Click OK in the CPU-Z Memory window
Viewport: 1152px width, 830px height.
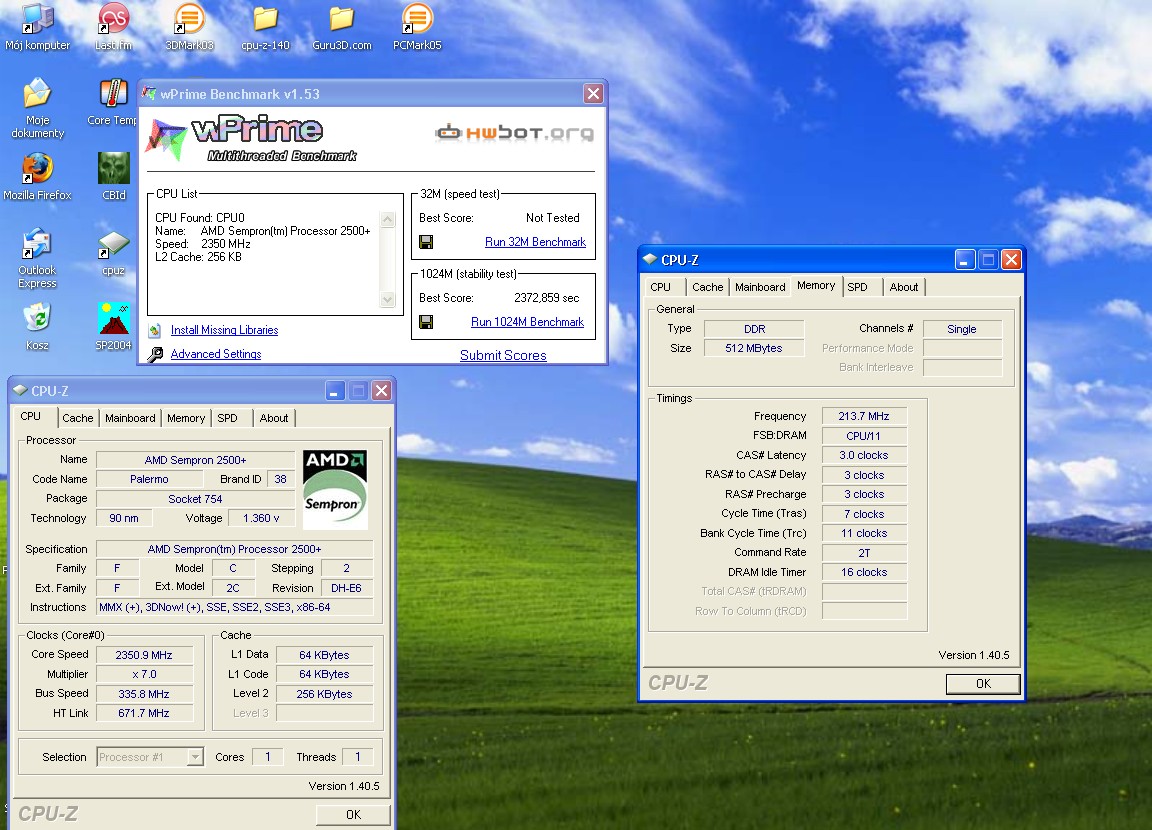983,684
